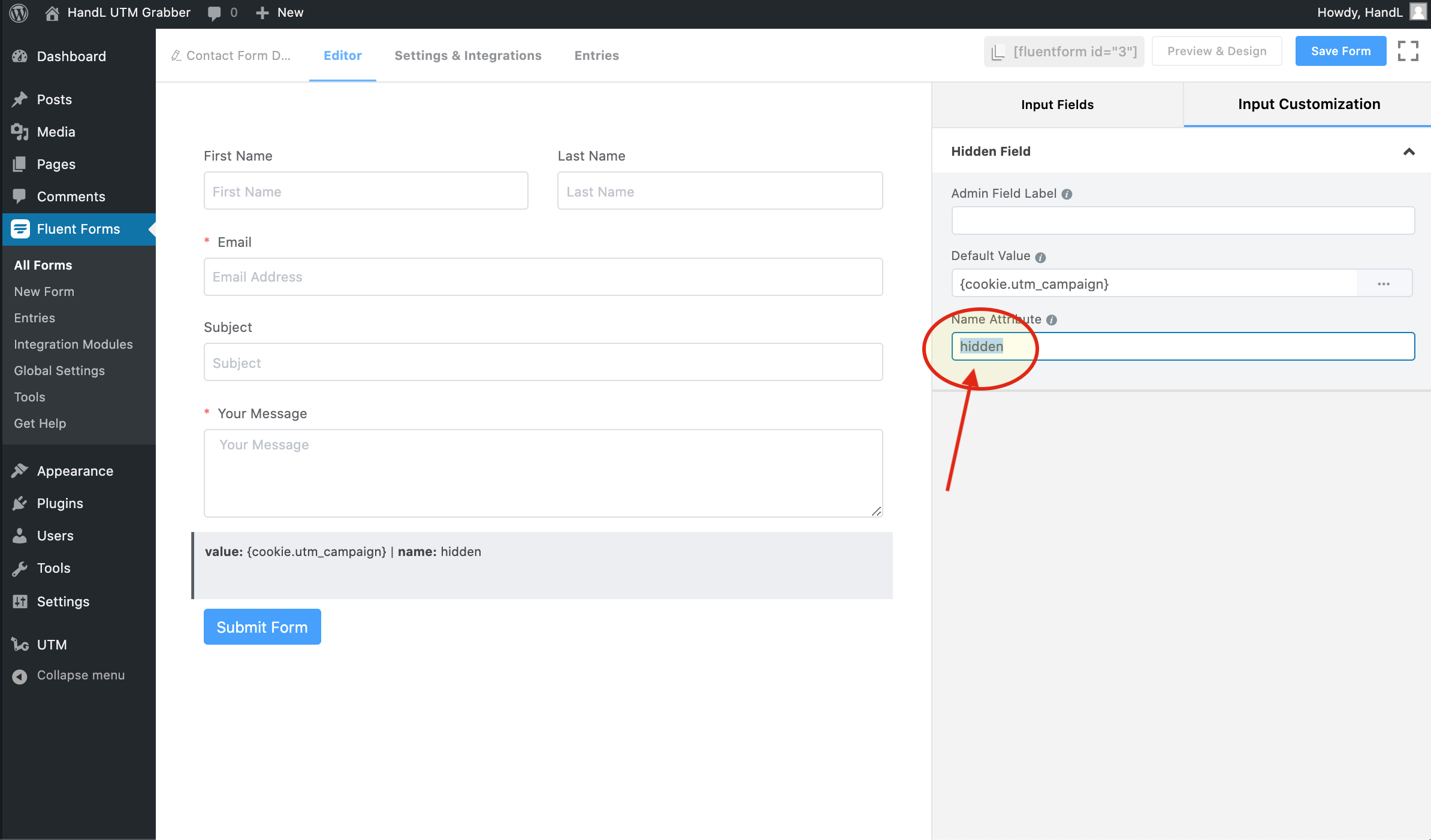The image size is (1431, 840).
Task: Collapse the Hidden Field section chevron
Action: pos(1409,152)
